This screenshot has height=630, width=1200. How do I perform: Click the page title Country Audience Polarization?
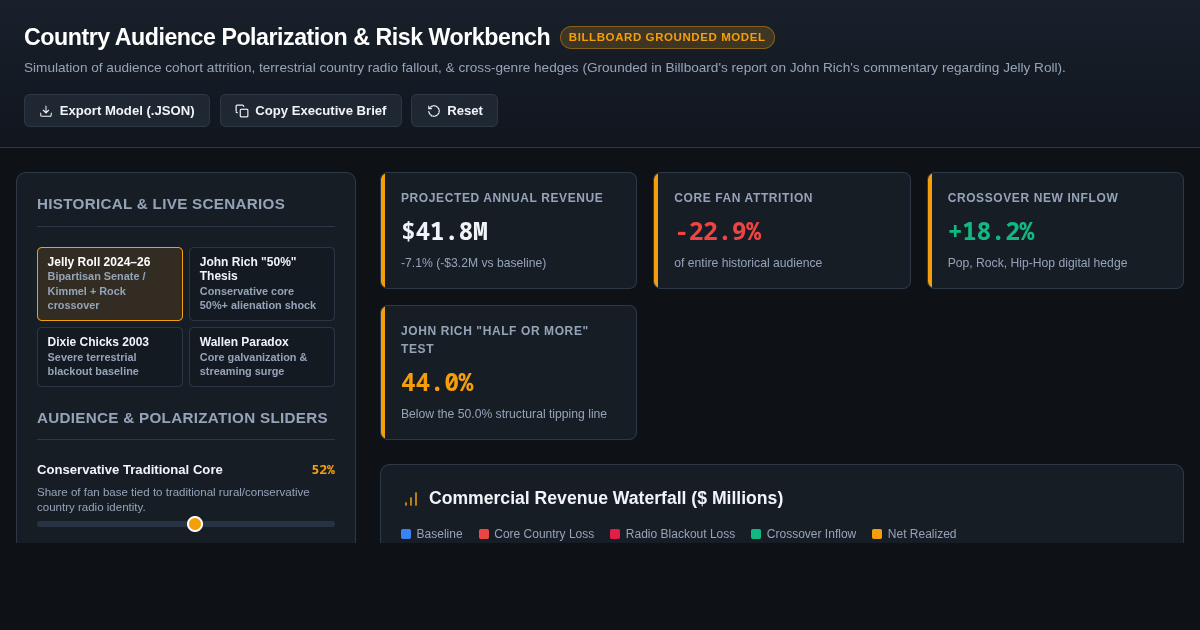click(x=287, y=37)
